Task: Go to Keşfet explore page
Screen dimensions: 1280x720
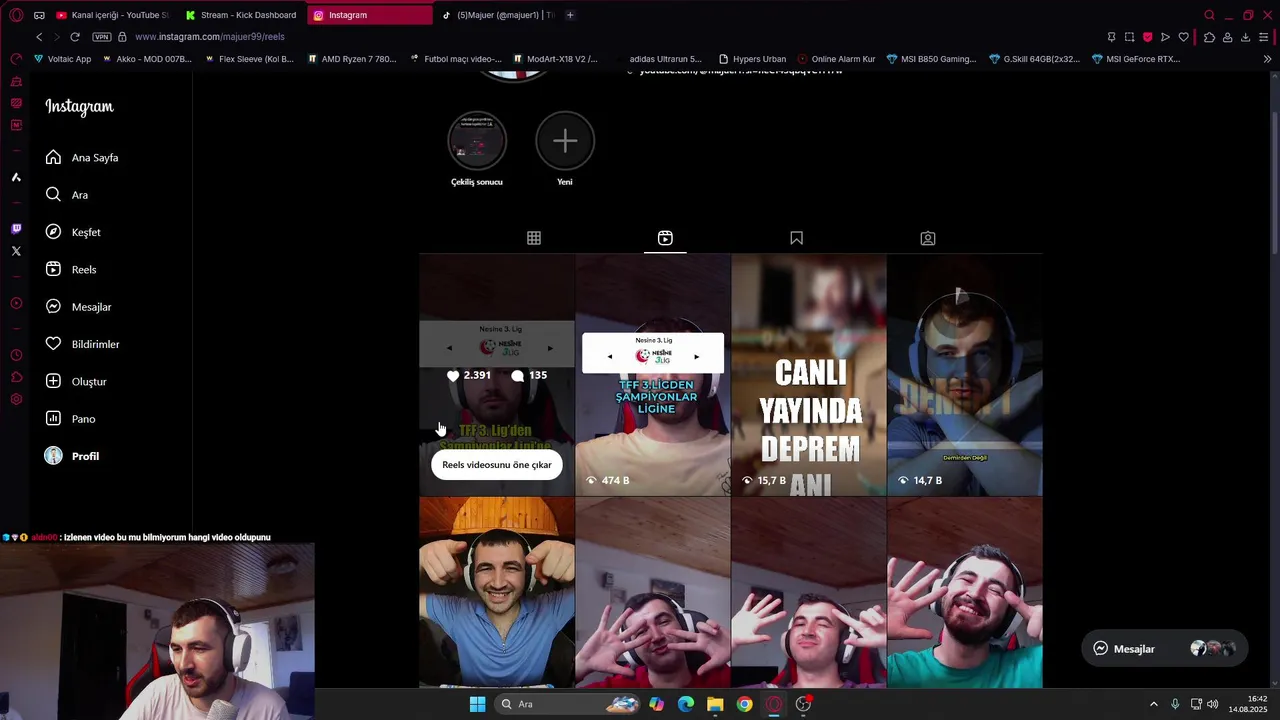Action: point(73,232)
